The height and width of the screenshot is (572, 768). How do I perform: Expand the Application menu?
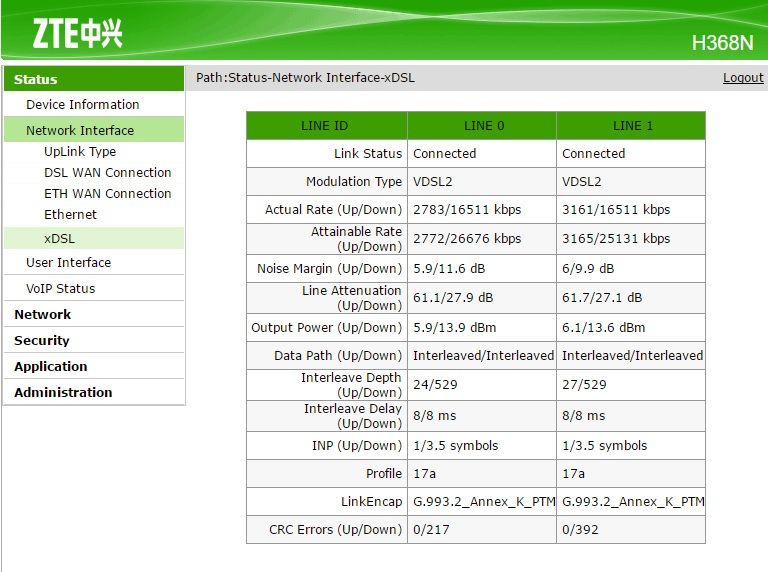click(50, 366)
